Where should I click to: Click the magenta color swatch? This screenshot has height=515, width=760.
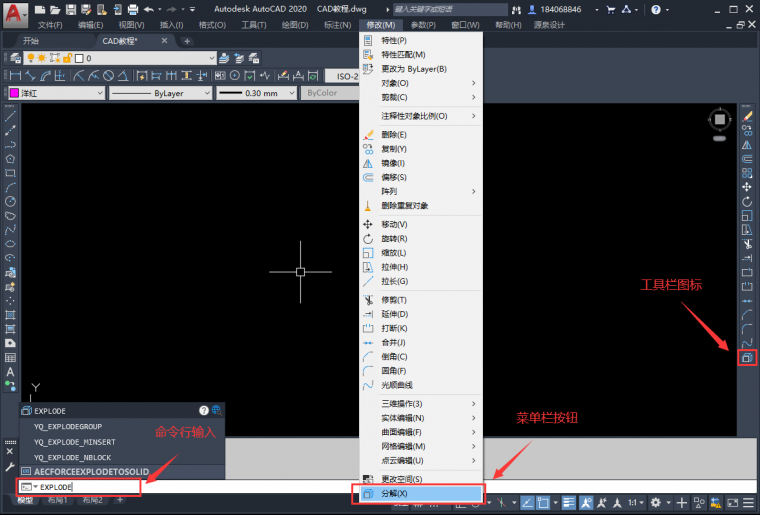[15, 93]
